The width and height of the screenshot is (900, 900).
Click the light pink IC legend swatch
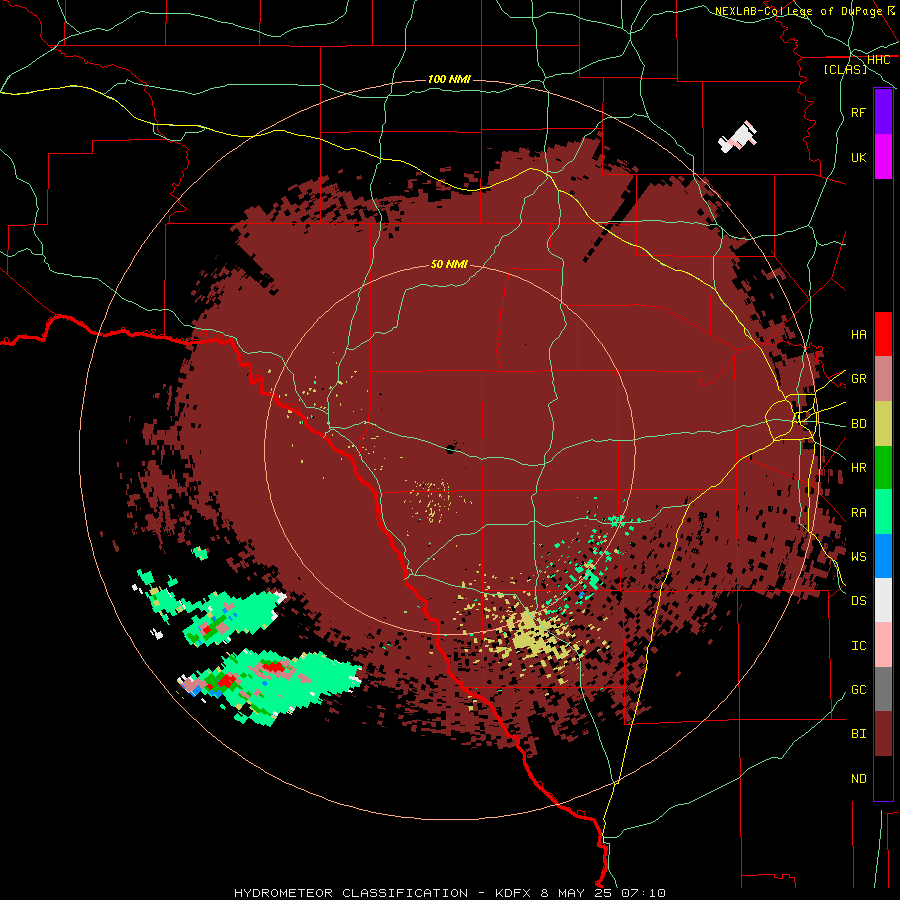883,645
